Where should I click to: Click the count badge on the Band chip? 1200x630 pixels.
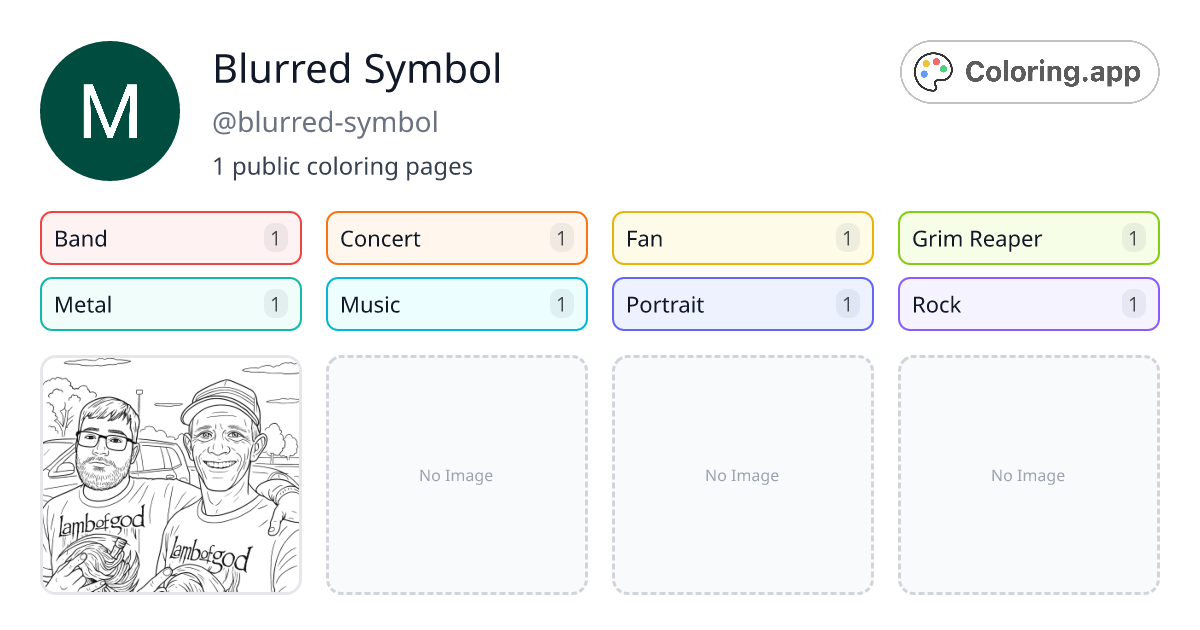point(274,238)
